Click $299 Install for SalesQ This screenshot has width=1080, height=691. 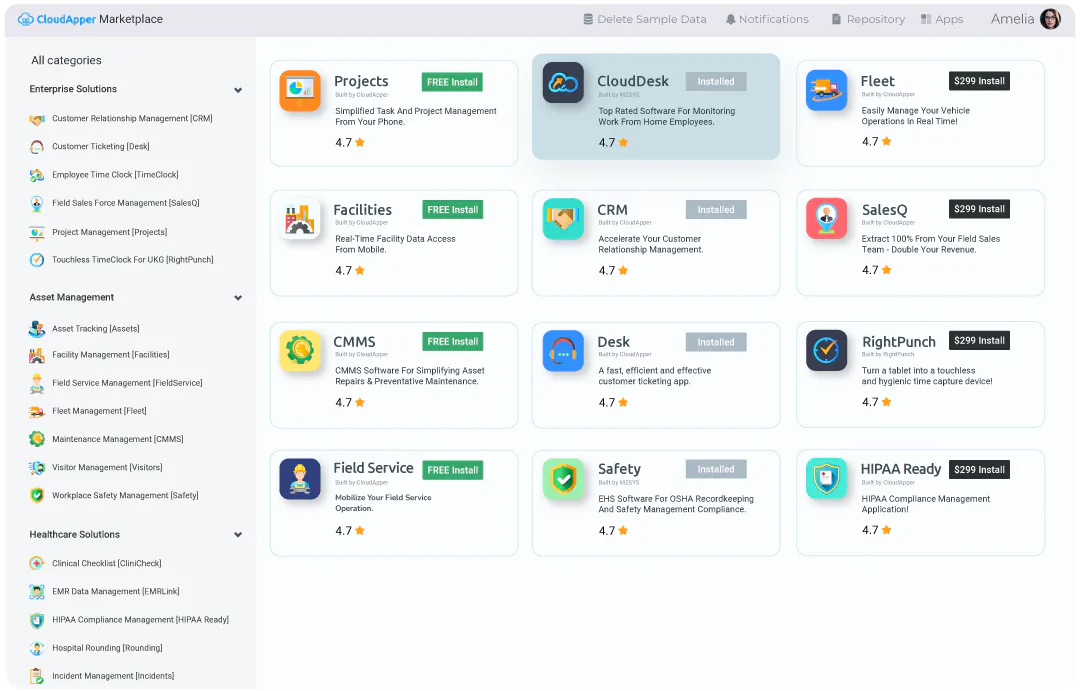979,209
